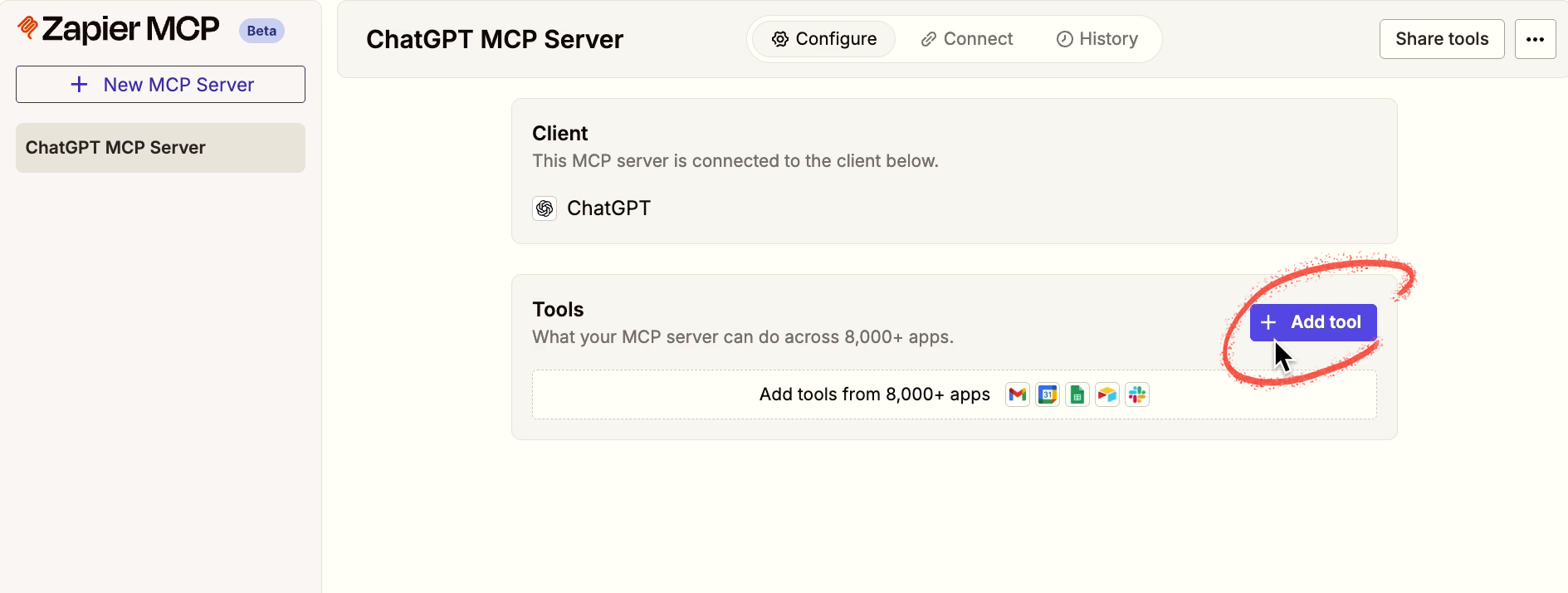Click the ChatGPT client icon
This screenshot has height=593, width=1568.
(545, 208)
